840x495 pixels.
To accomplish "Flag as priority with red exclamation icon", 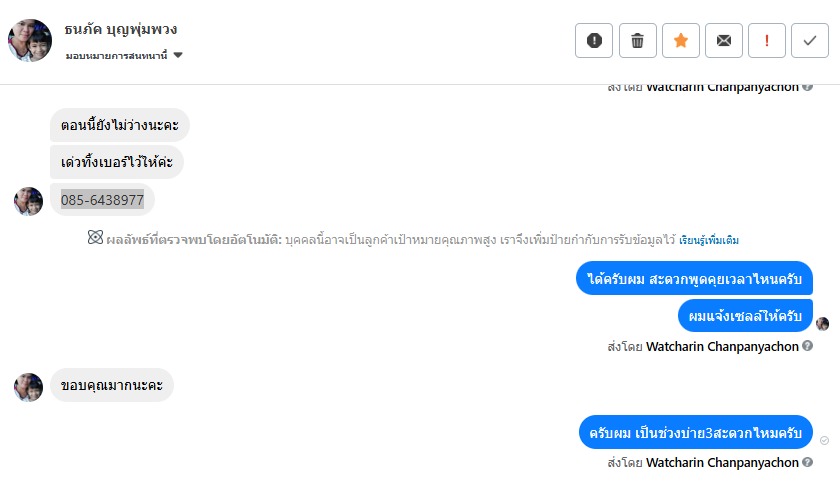I will tap(767, 41).
